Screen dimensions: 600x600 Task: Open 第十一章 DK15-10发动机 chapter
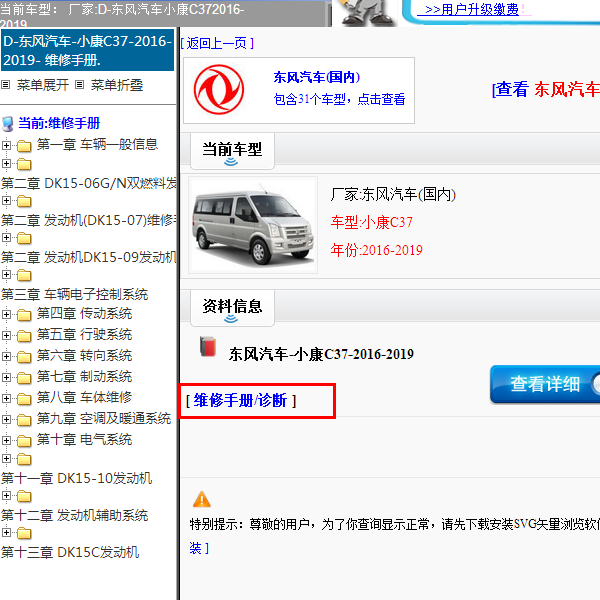77,478
